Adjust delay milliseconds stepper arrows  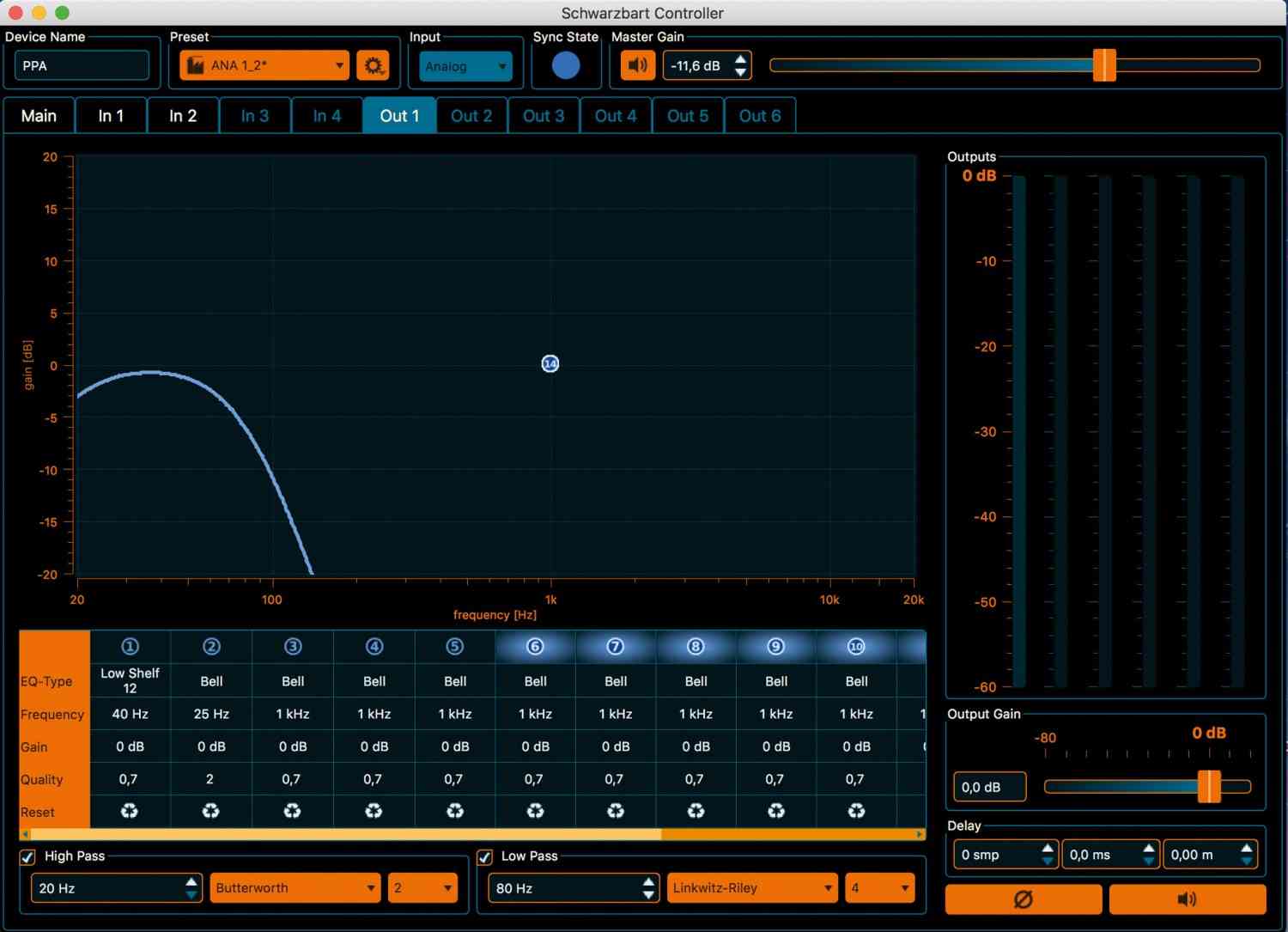(x=1149, y=855)
